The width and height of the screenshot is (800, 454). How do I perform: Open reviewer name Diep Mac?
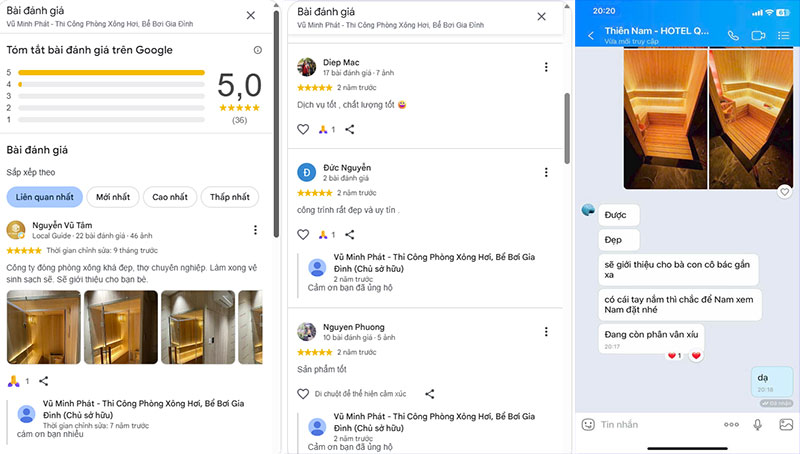pyautogui.click(x=341, y=62)
